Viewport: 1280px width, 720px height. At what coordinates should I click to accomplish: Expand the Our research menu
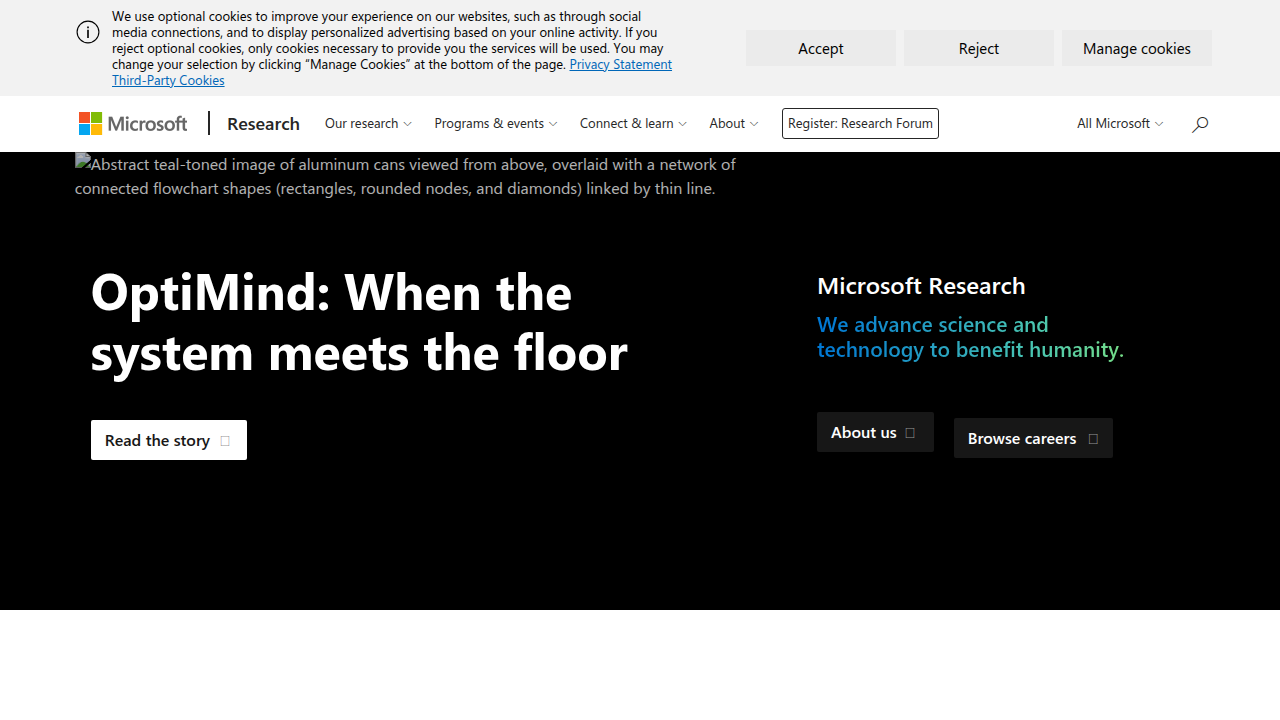pos(368,123)
